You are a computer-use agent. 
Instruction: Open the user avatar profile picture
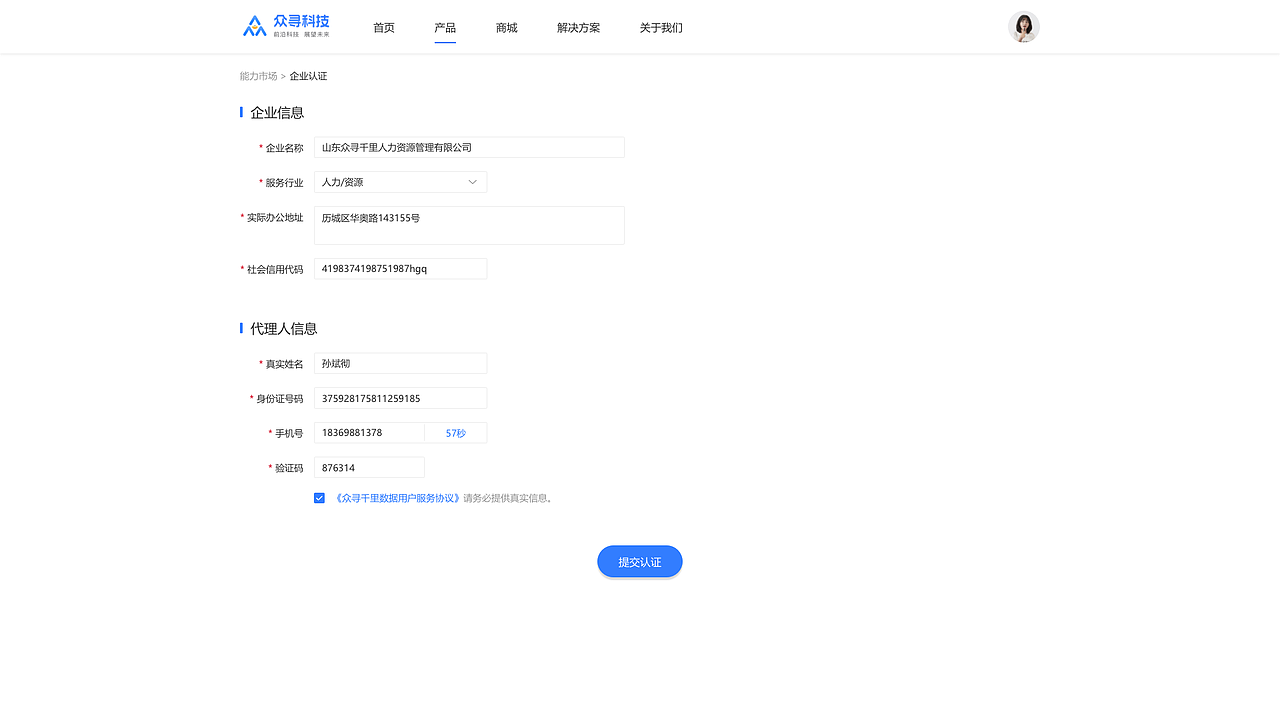pyautogui.click(x=1023, y=26)
